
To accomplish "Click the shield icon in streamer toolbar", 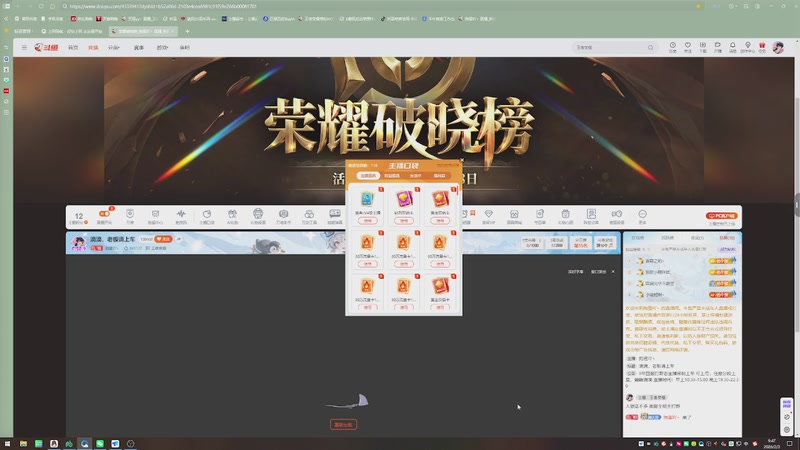I will tap(130, 216).
